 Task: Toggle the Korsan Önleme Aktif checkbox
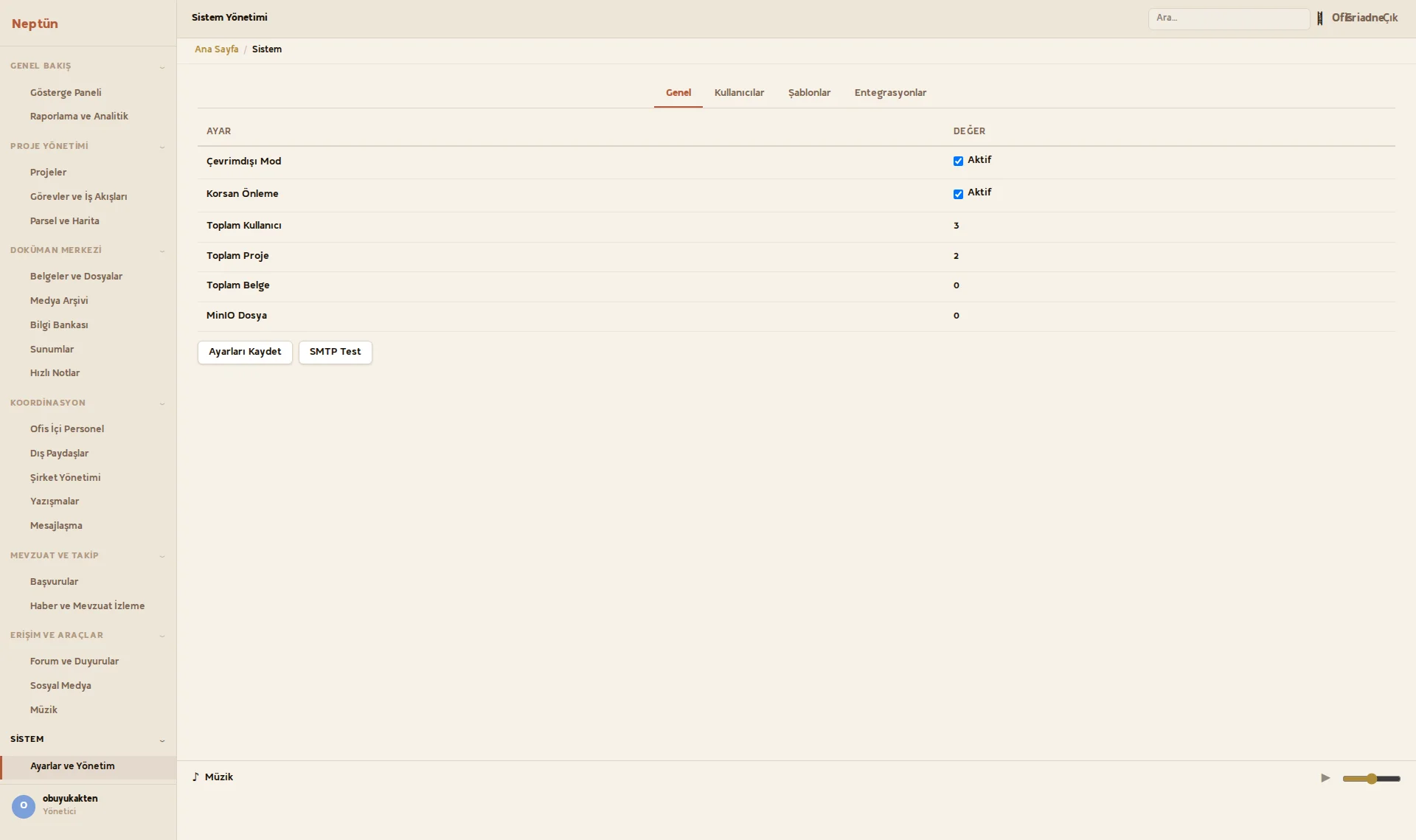click(958, 194)
